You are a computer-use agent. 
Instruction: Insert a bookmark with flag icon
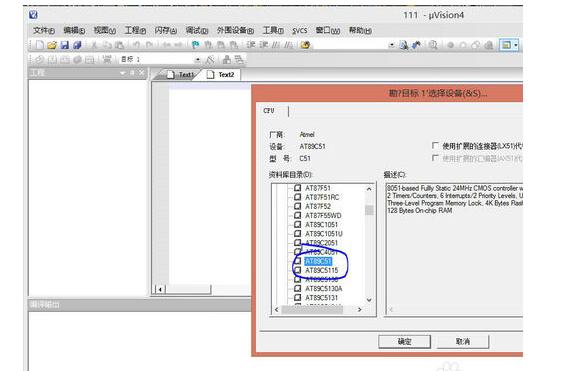pos(195,45)
